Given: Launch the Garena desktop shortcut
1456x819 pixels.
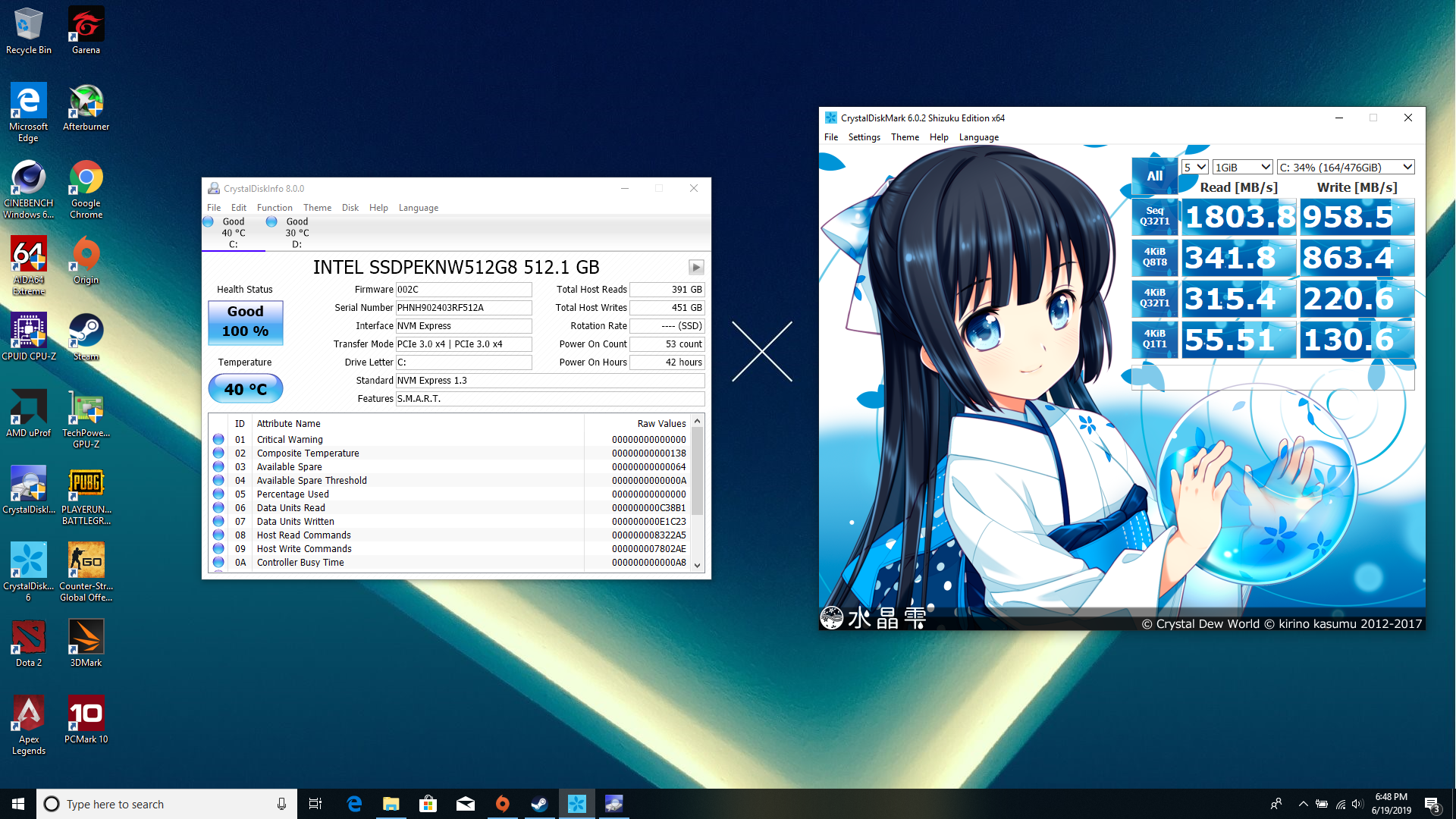Looking at the screenshot, I should (86, 31).
